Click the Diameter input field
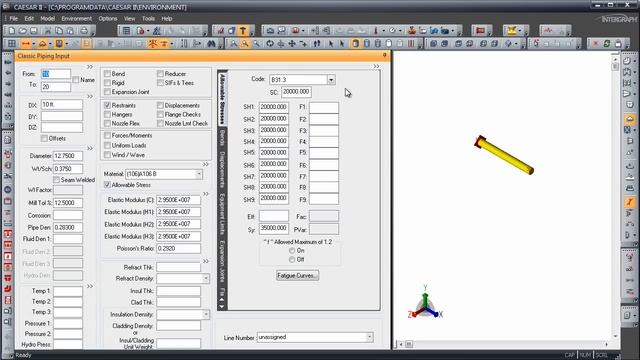This screenshot has width=640, height=360. (68, 156)
